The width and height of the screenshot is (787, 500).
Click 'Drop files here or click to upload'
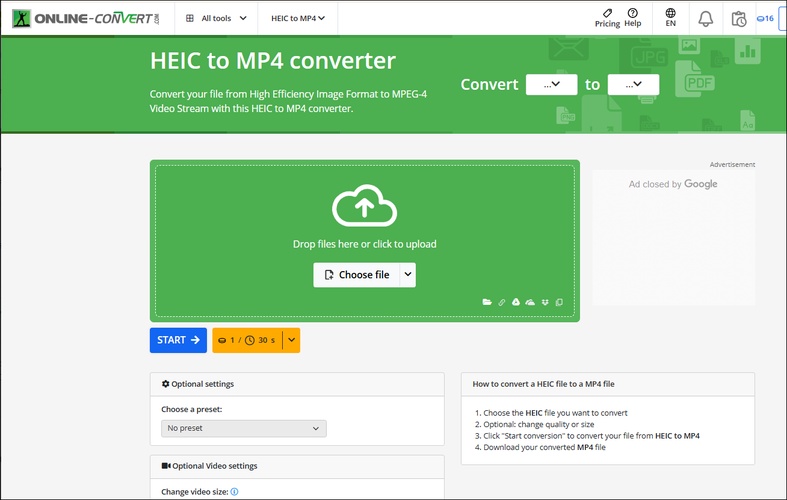point(364,244)
